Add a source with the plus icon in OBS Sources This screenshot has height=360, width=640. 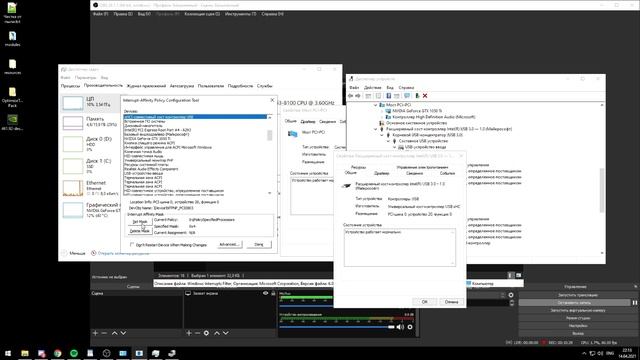[189, 333]
